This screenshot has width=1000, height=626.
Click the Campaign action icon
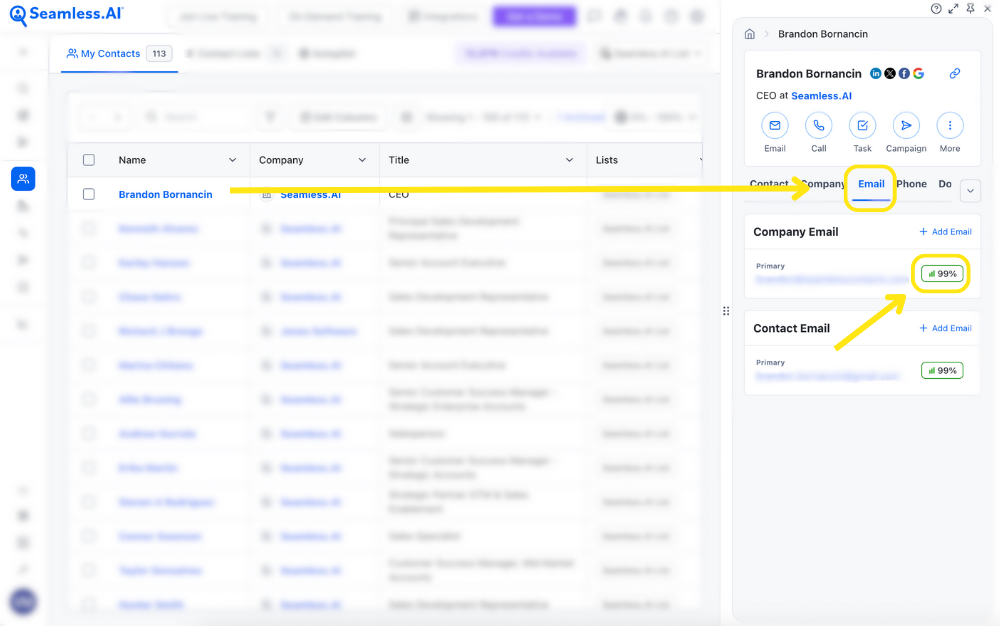tap(906, 126)
